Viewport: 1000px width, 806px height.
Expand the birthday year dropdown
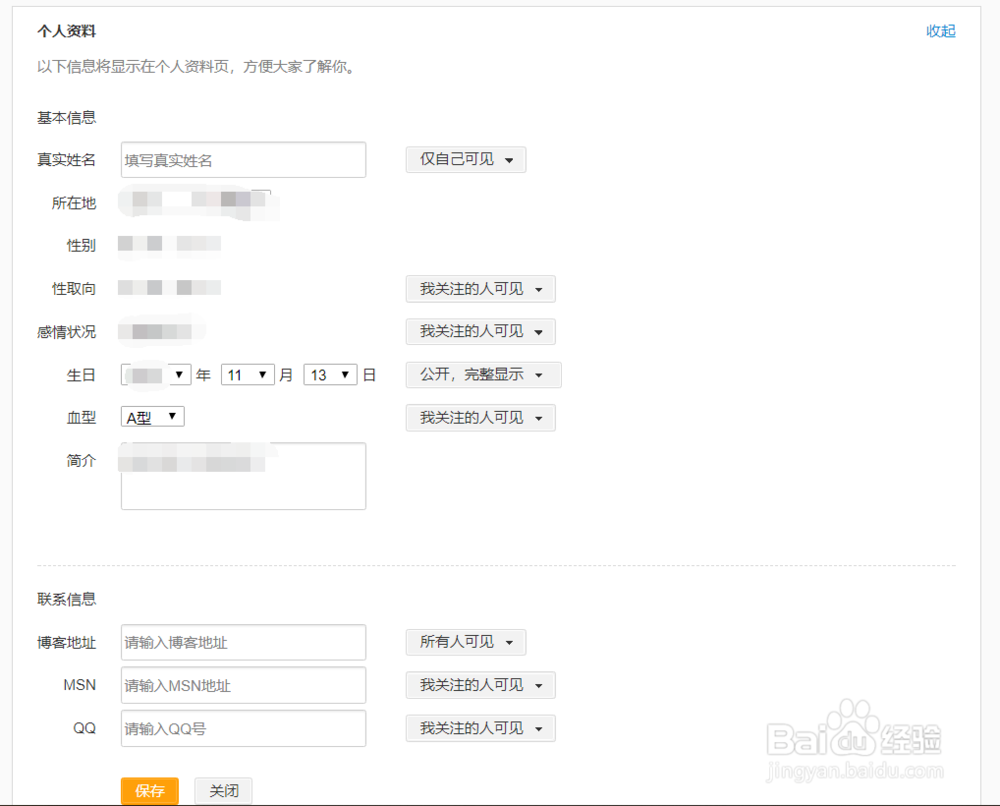click(156, 374)
